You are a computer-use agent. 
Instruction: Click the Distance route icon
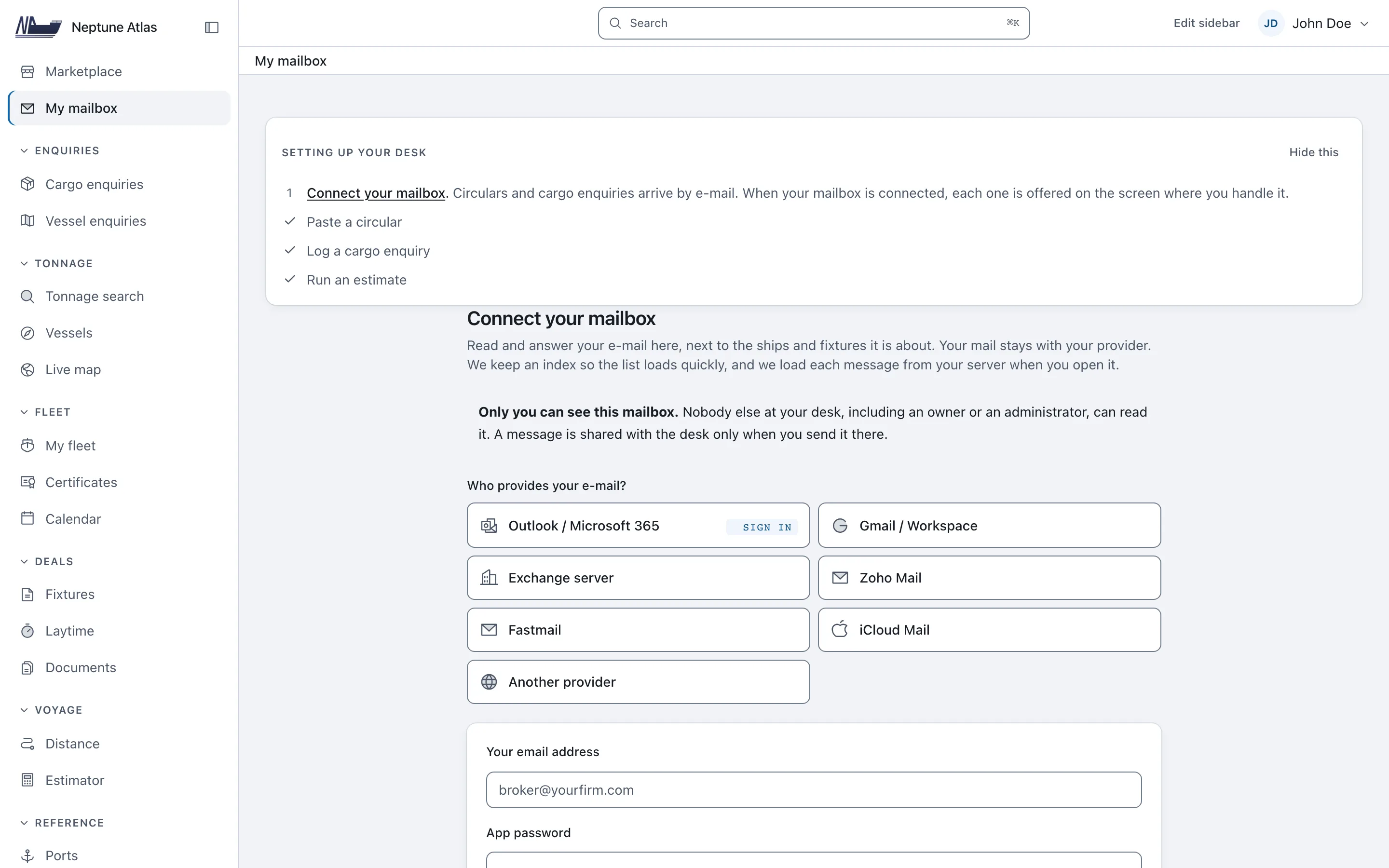27,744
